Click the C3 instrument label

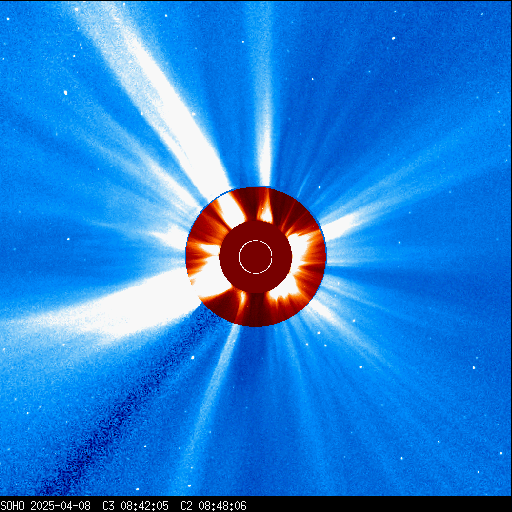coord(108,506)
